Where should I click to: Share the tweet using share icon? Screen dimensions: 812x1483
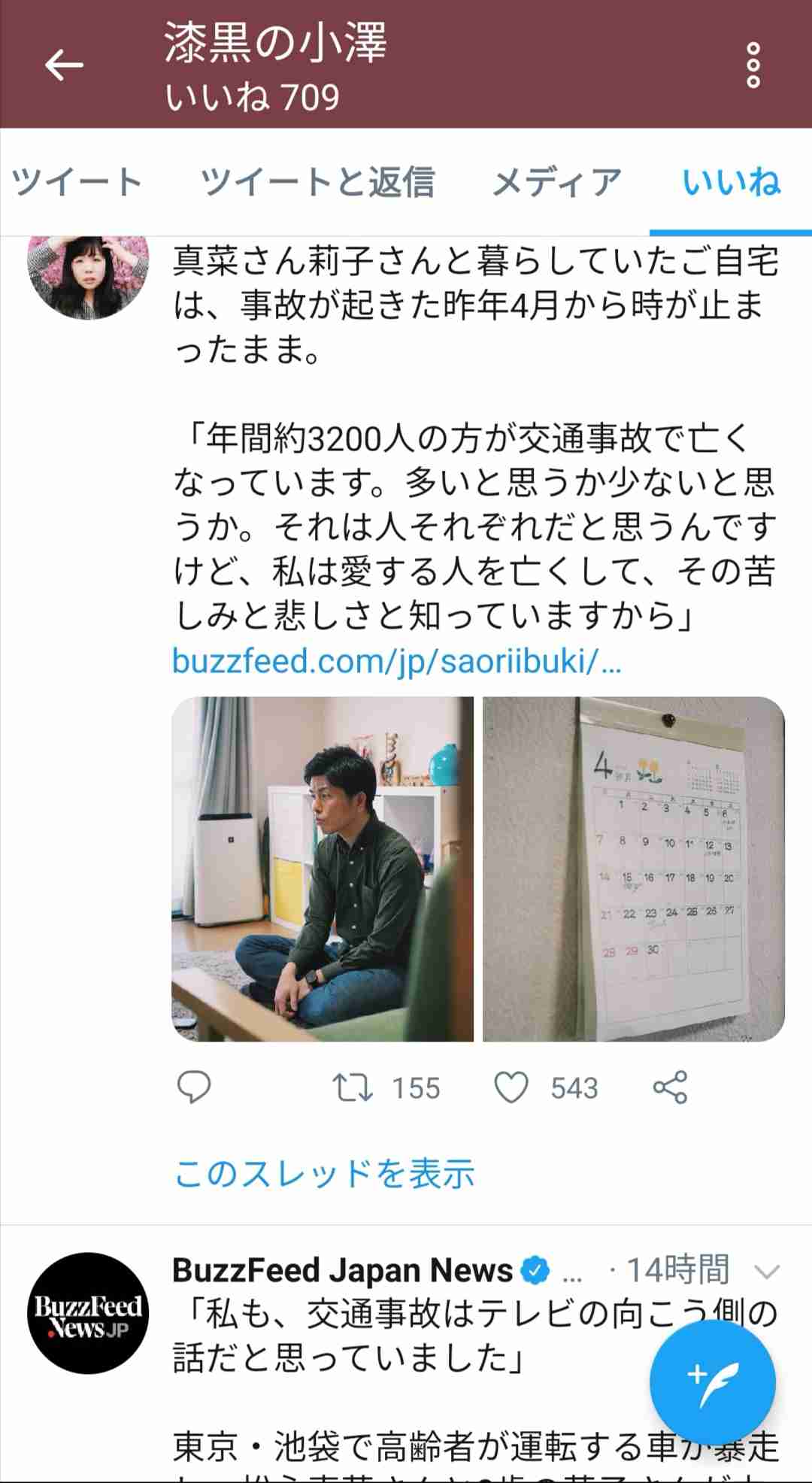670,1087
